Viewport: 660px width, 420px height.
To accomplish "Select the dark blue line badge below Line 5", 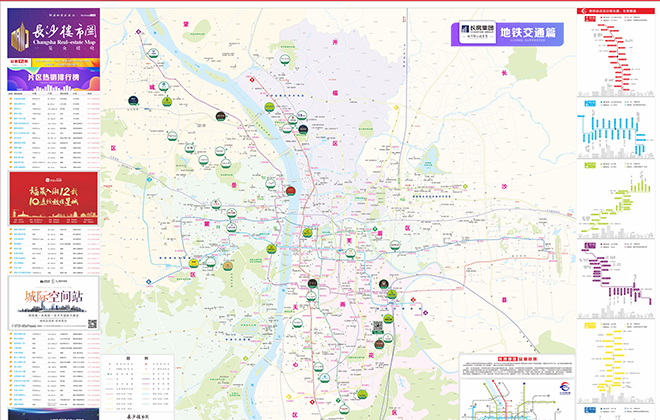I will 590,410.
